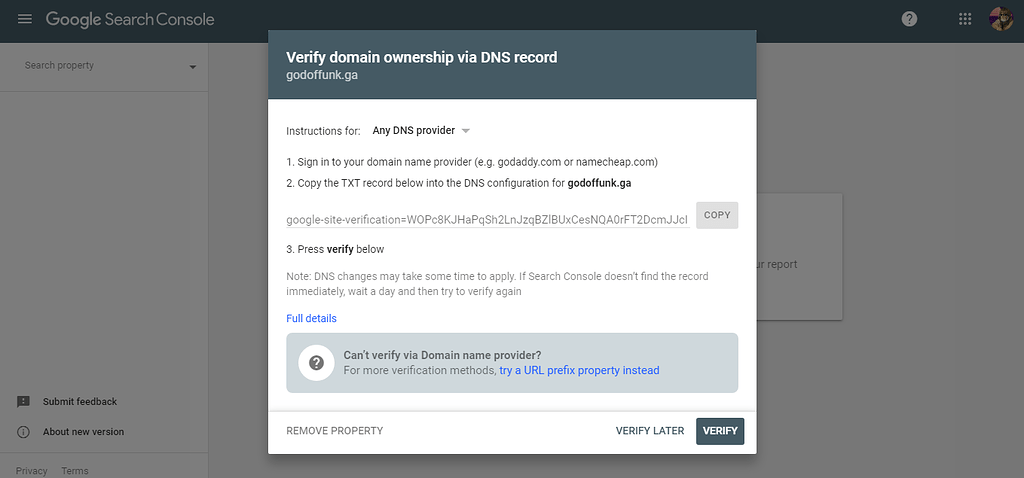Open the account profile avatar
This screenshot has height=478, width=1024.
point(1001,19)
